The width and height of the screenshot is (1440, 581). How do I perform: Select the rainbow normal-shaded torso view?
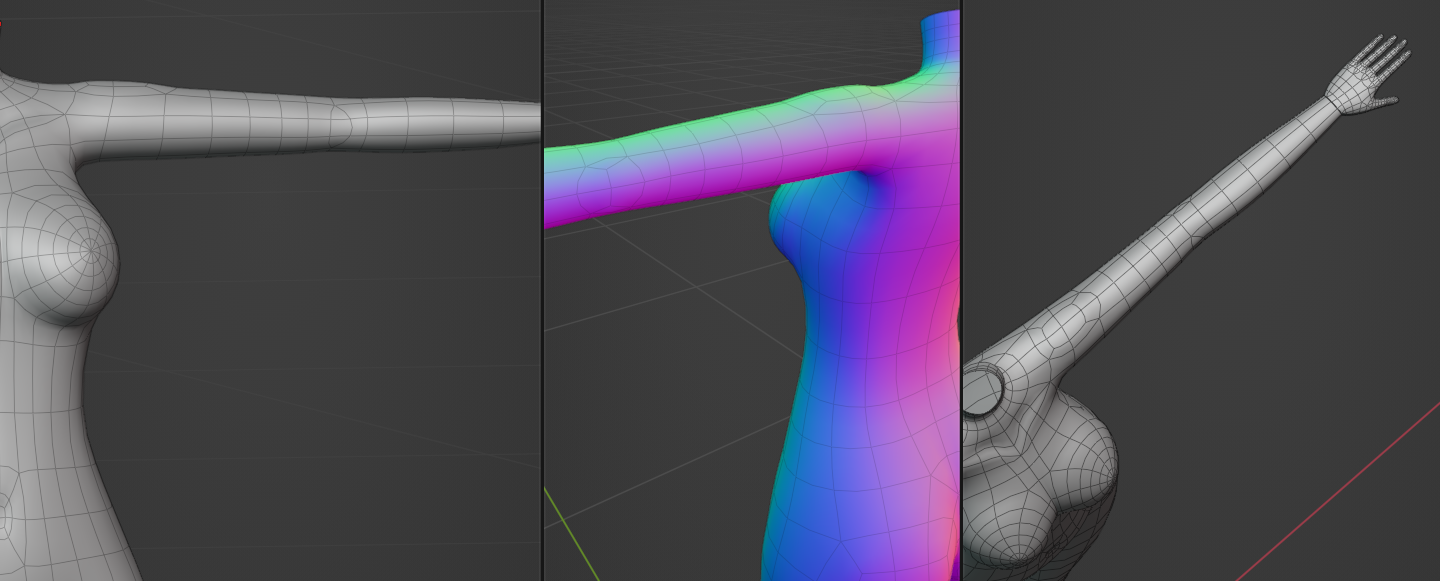(752, 290)
